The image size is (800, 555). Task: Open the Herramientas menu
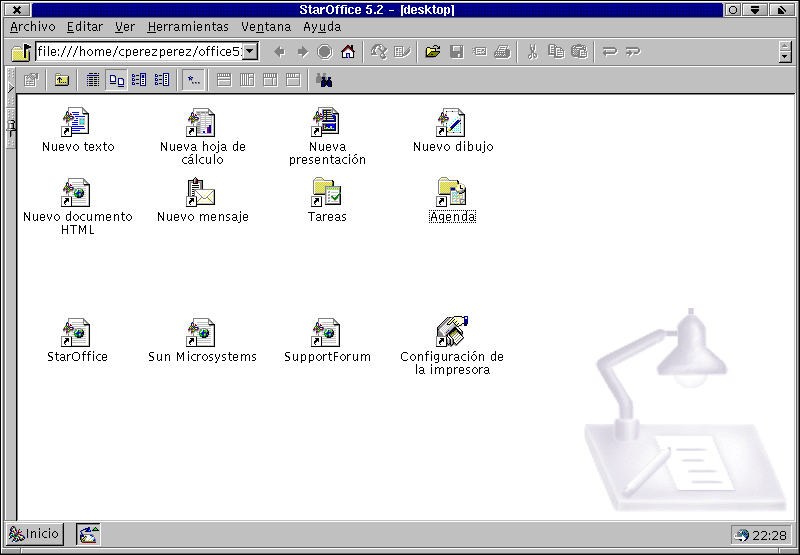[188, 27]
